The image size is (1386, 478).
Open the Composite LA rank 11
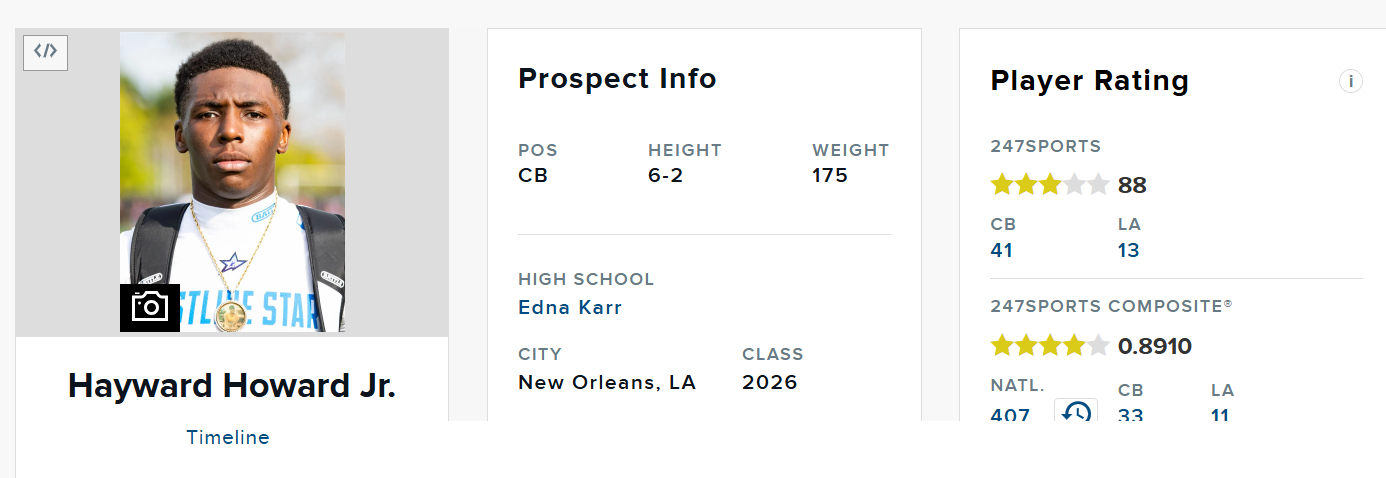click(1220, 414)
